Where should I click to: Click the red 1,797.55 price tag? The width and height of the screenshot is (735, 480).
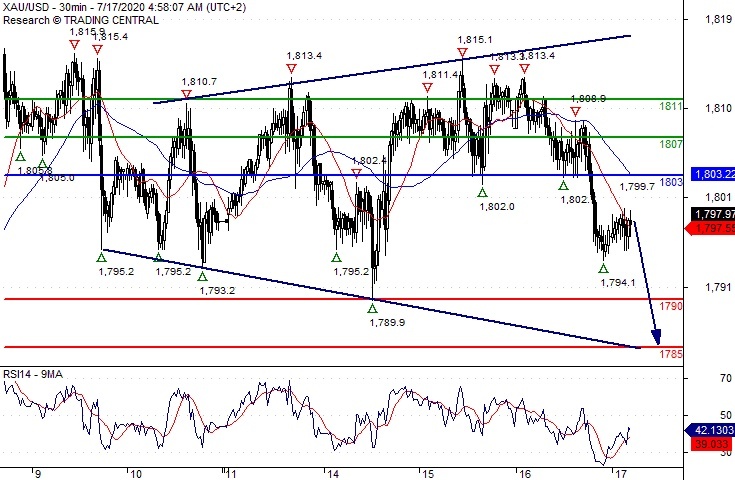710,228
